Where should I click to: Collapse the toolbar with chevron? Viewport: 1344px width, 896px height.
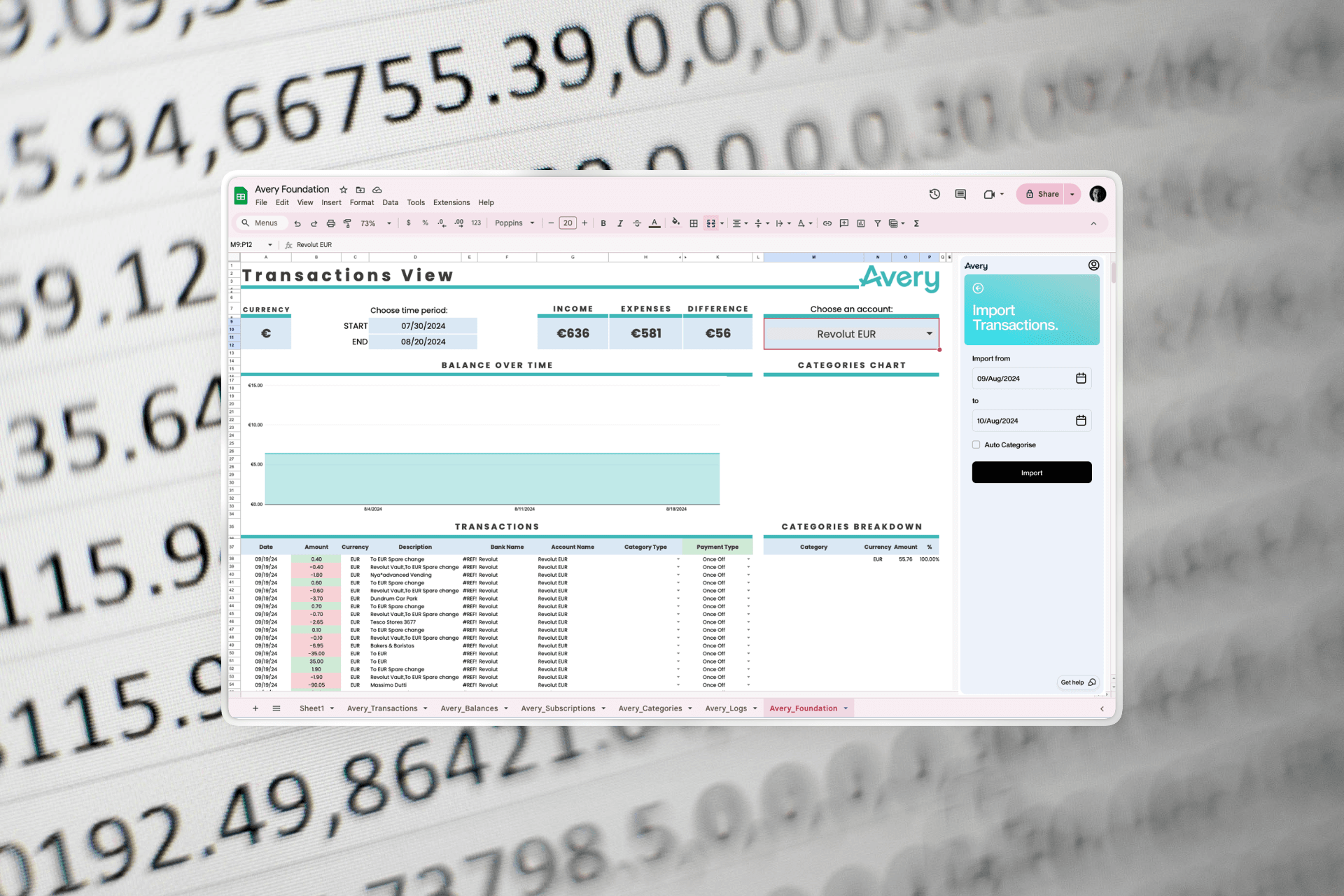(1093, 223)
